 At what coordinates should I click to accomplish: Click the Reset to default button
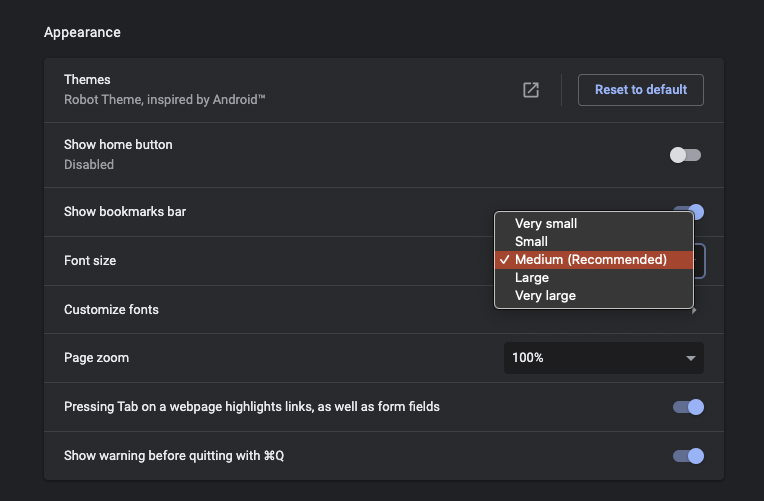pyautogui.click(x=641, y=90)
